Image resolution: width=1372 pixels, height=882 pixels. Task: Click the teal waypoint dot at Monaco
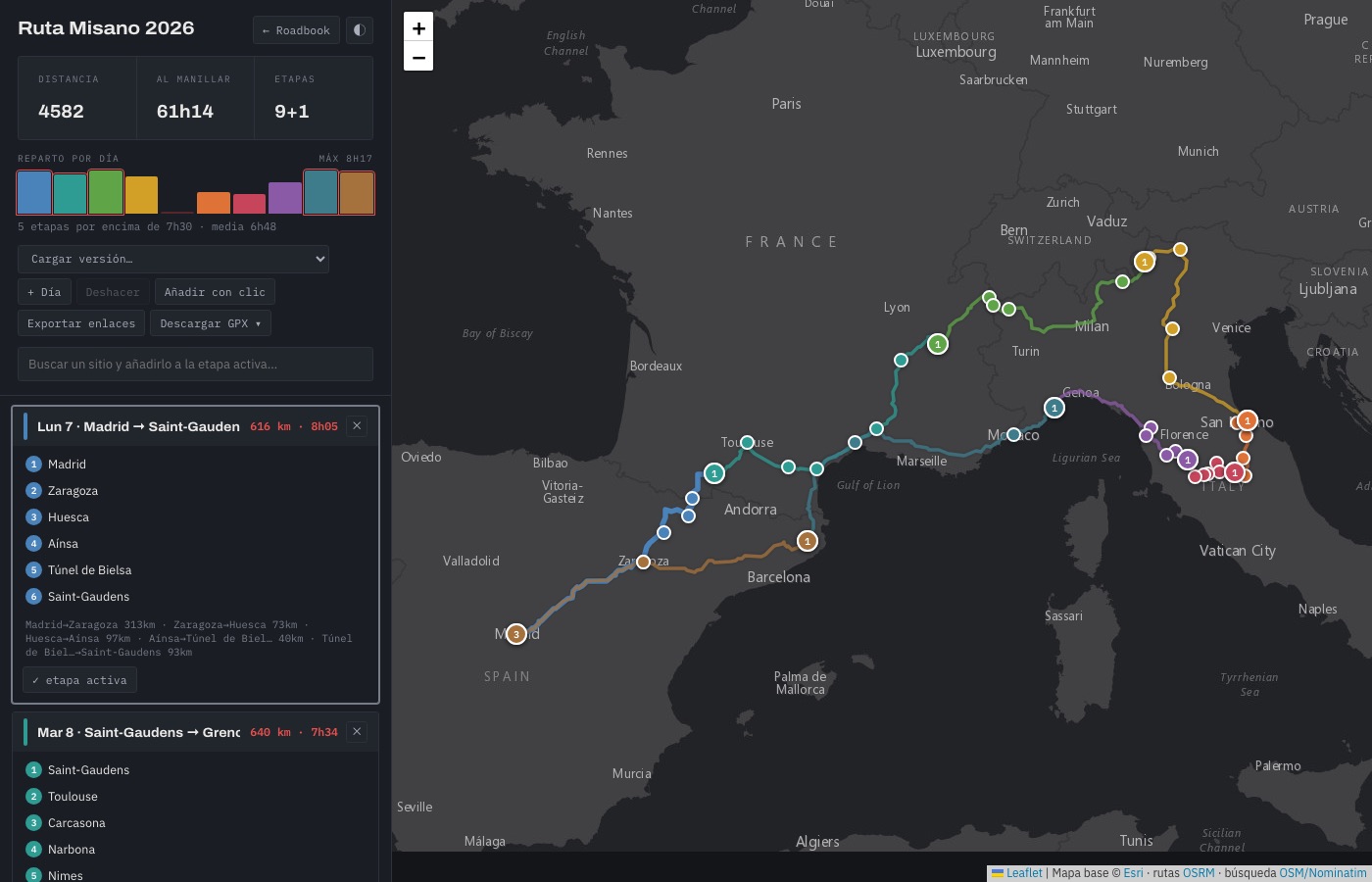click(x=1014, y=434)
